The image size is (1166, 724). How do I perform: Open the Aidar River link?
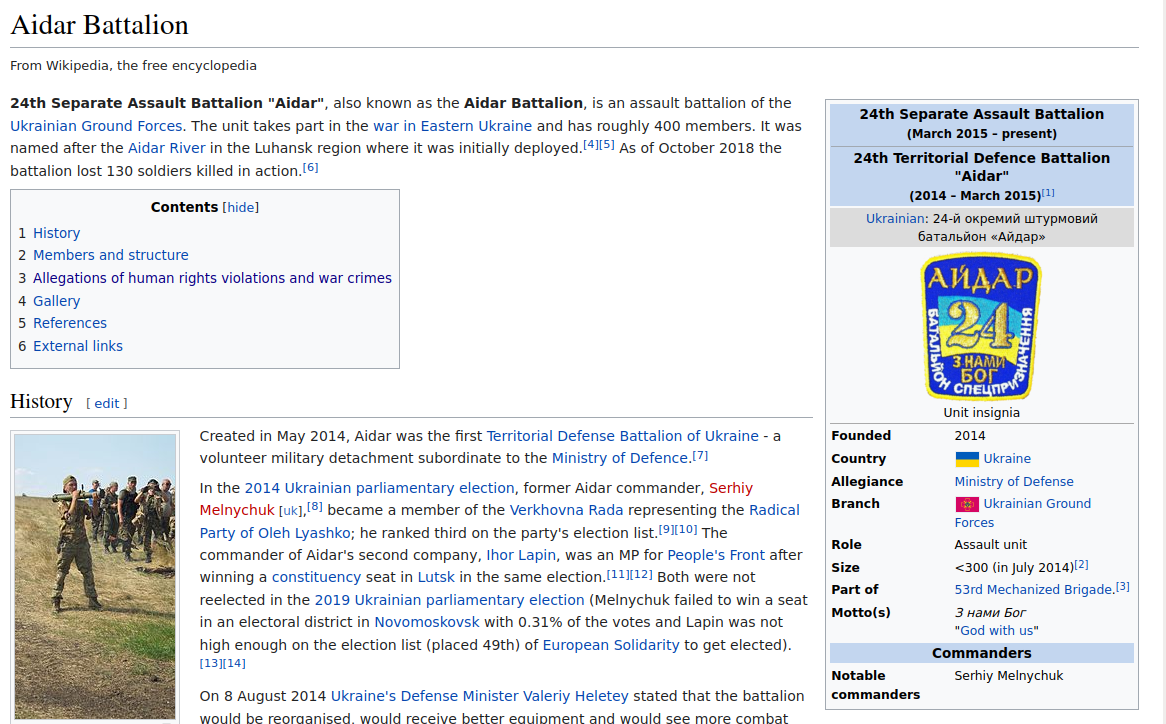pyautogui.click(x=167, y=148)
